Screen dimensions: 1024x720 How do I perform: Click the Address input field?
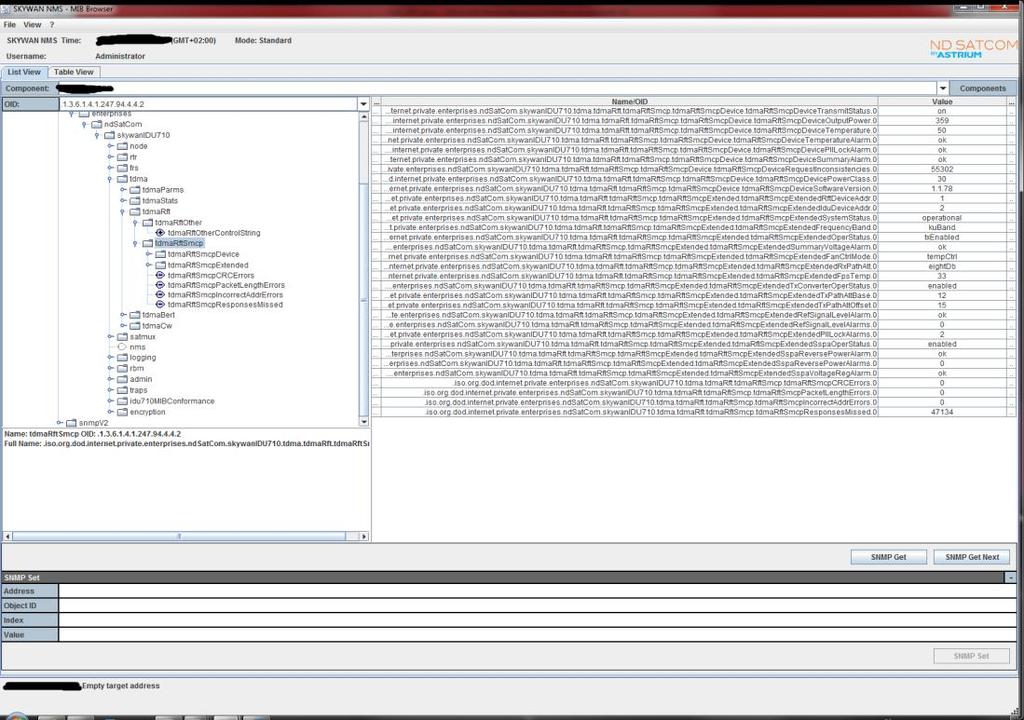(537, 591)
